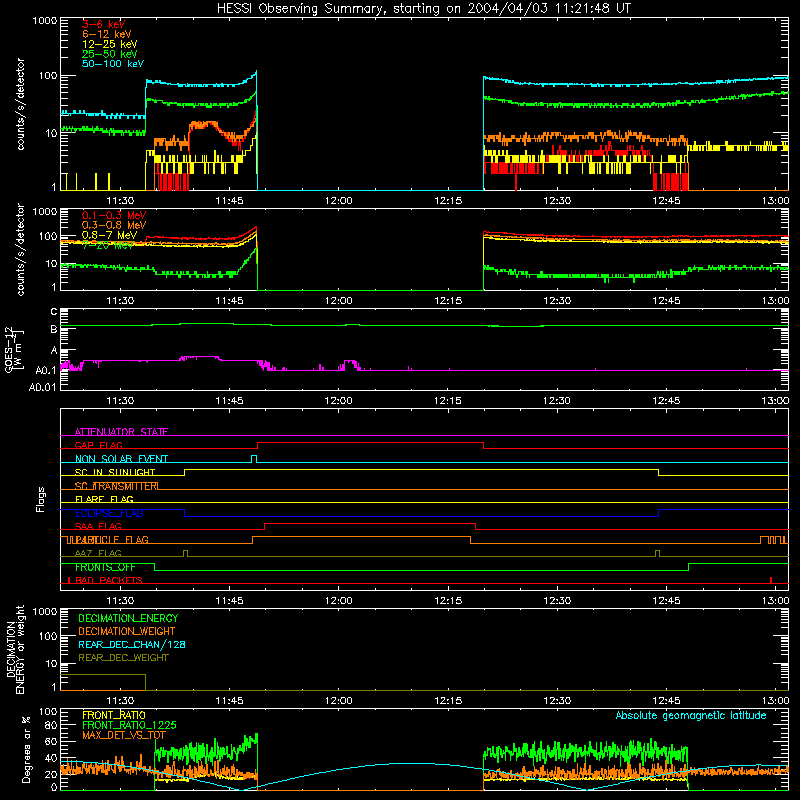Select the SC_TRANSMITTER flag label

[x=117, y=486]
